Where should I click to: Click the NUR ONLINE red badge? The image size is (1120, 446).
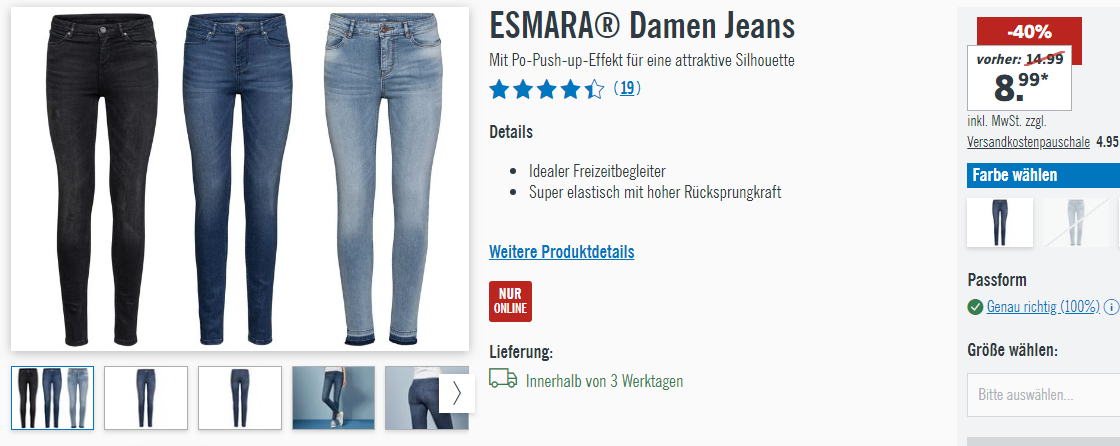(x=510, y=302)
